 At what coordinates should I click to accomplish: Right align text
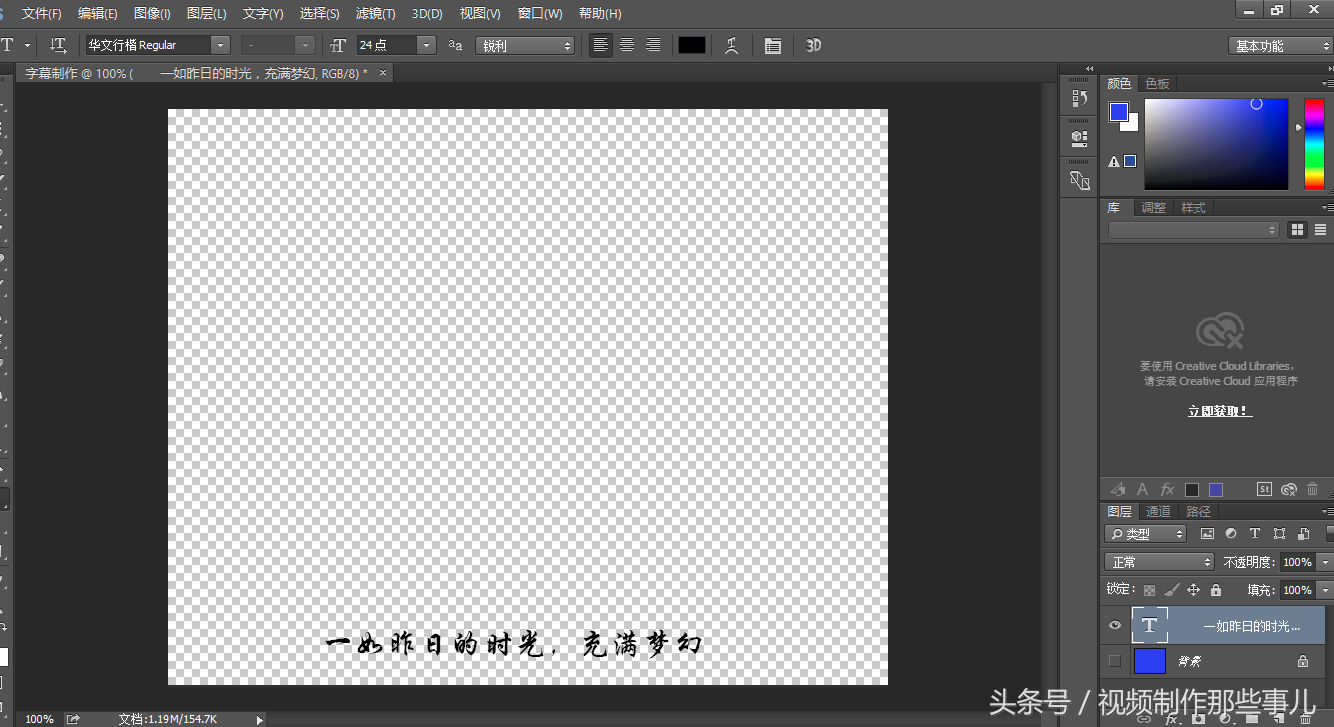[x=653, y=45]
